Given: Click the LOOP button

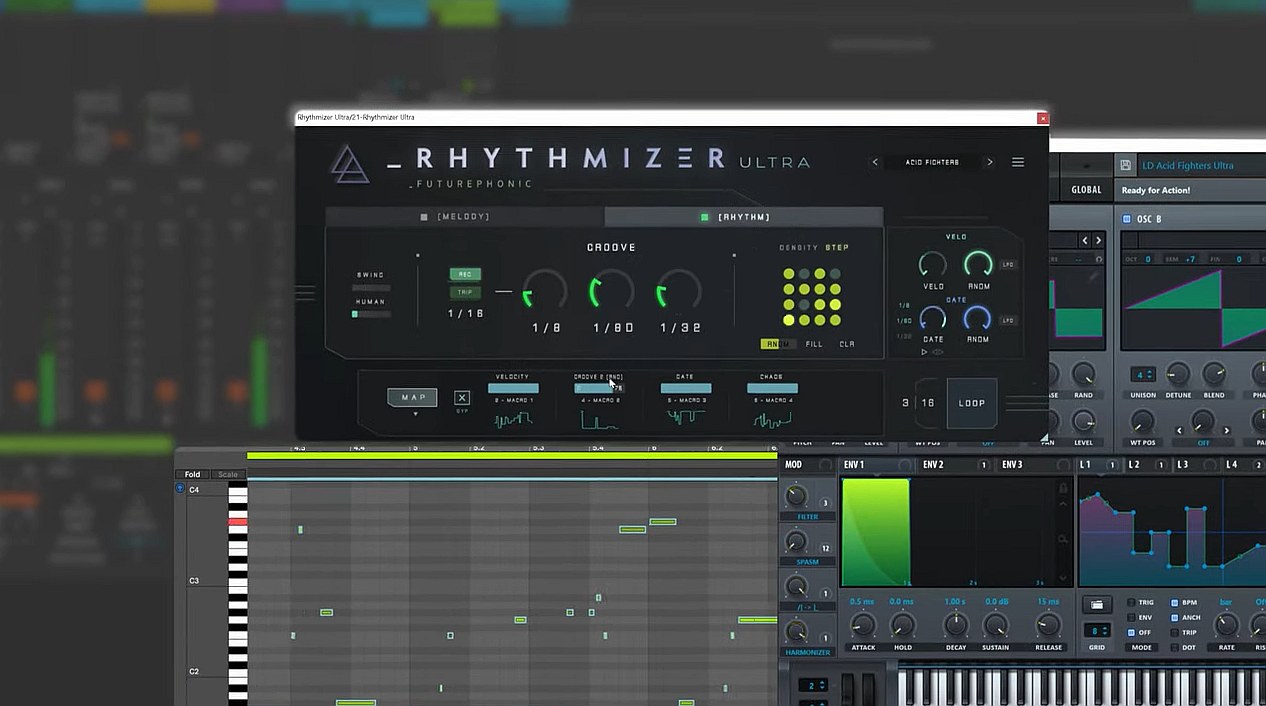Looking at the screenshot, I should 972,403.
